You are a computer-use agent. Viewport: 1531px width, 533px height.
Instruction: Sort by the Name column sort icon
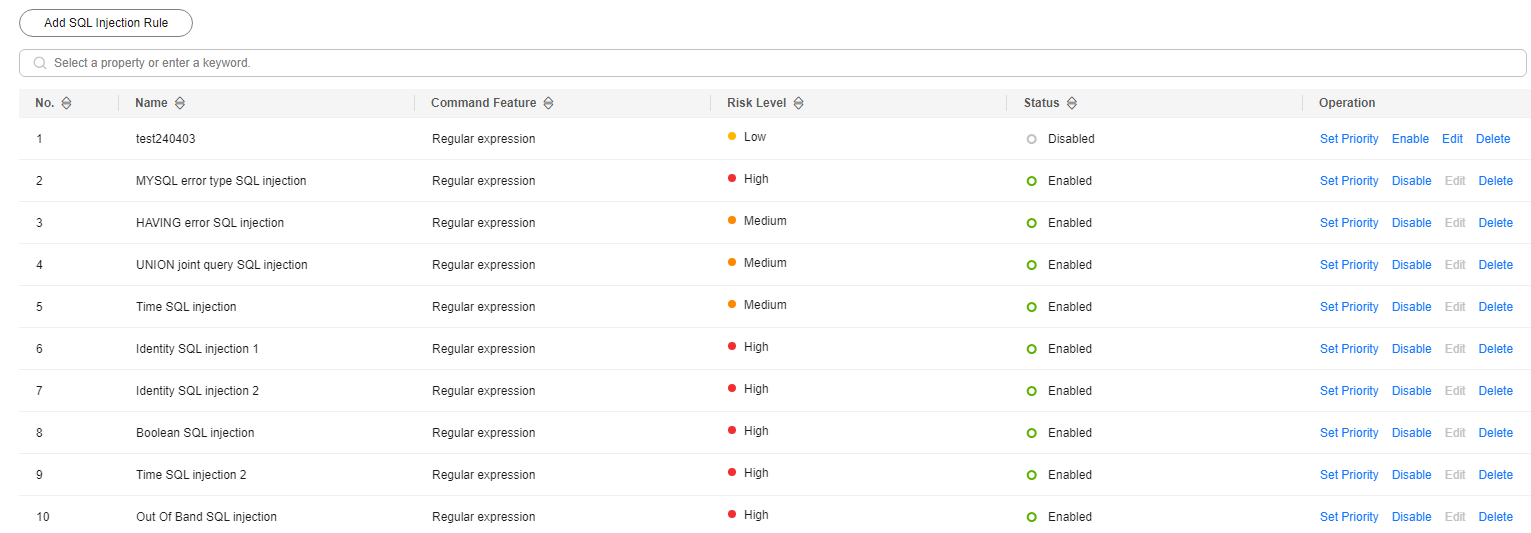coord(180,103)
